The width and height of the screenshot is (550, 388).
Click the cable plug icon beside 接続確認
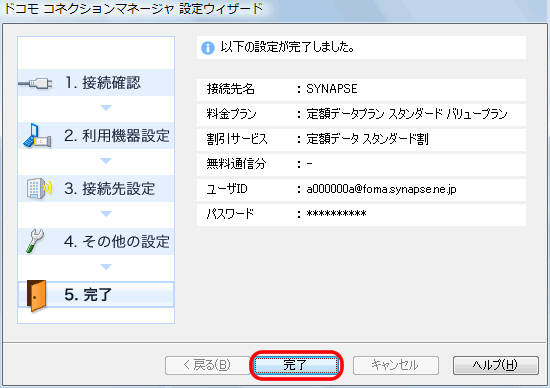tap(35, 83)
